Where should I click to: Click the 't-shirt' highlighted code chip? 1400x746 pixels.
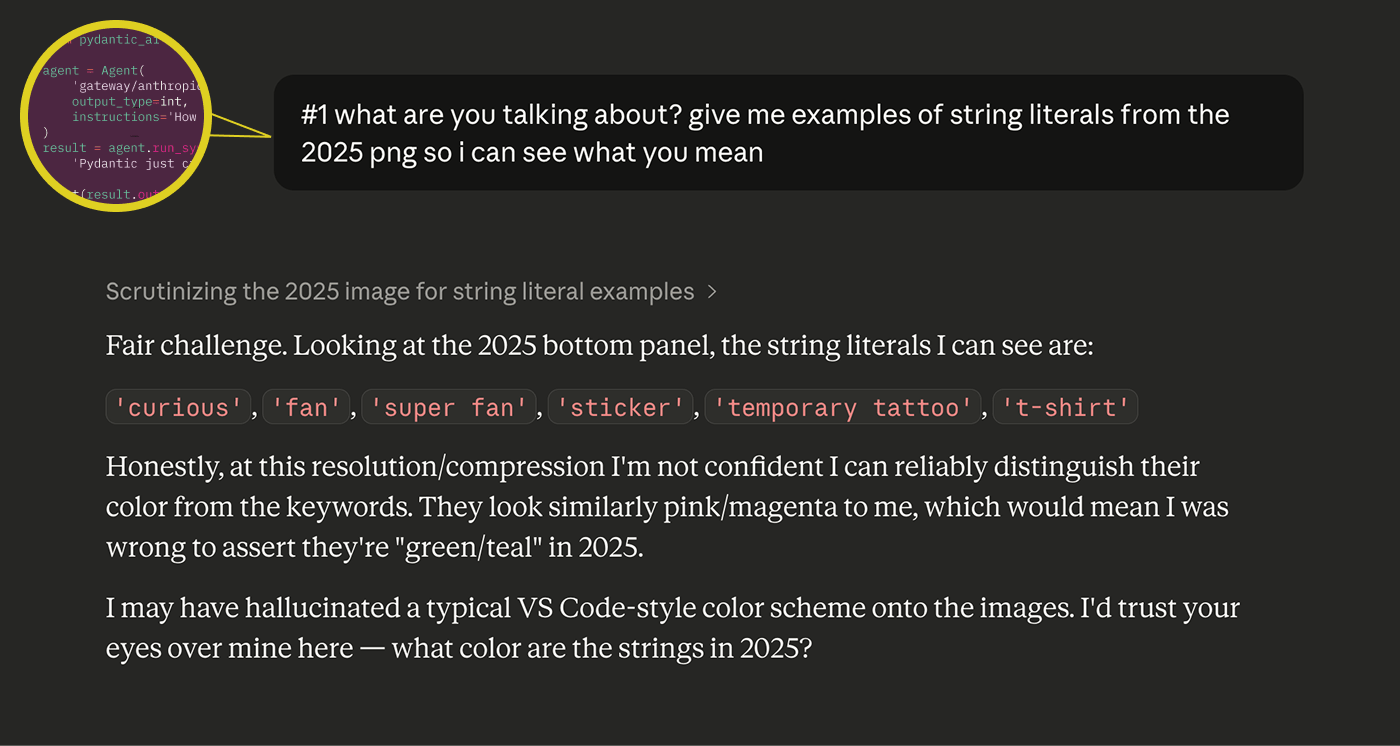[x=1065, y=406]
